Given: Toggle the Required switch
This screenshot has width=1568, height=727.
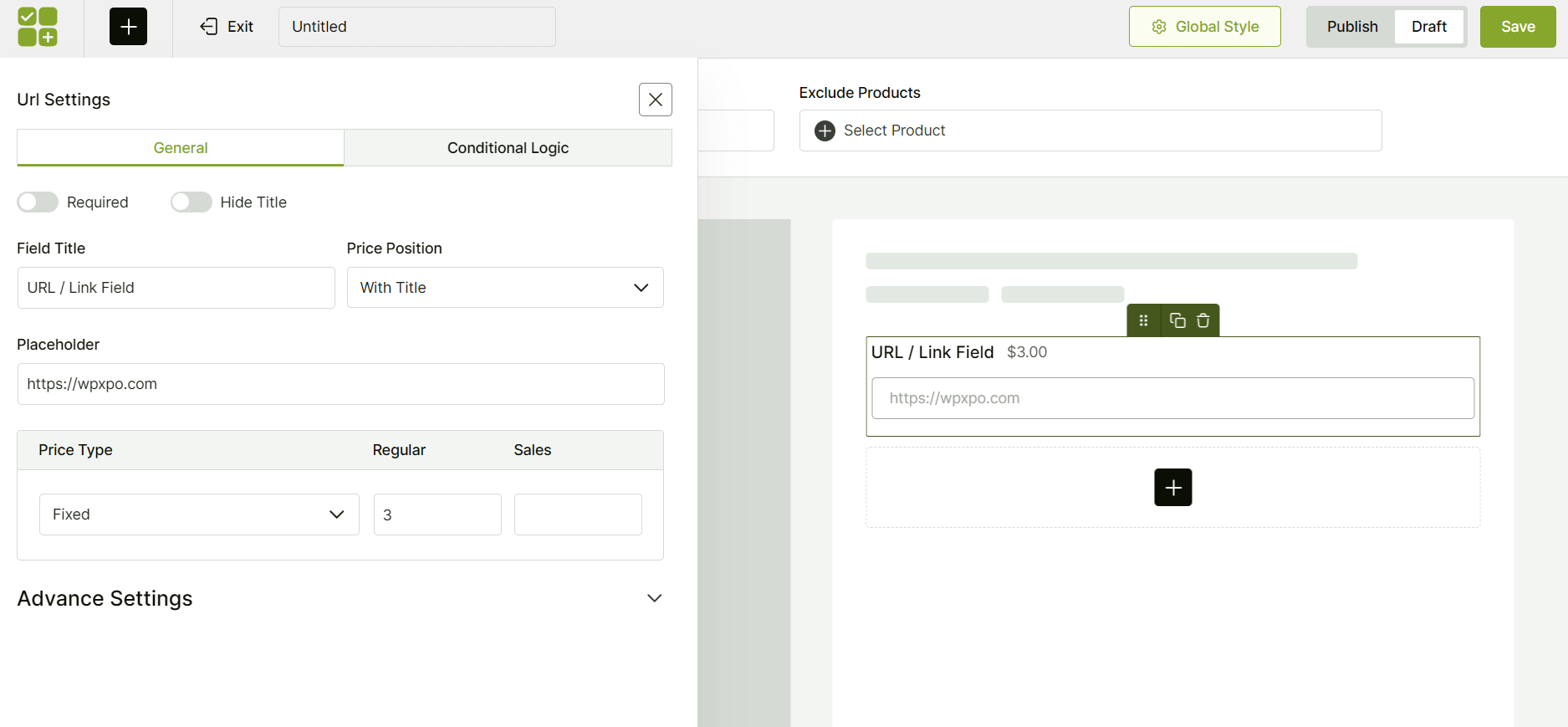Looking at the screenshot, I should coord(38,202).
